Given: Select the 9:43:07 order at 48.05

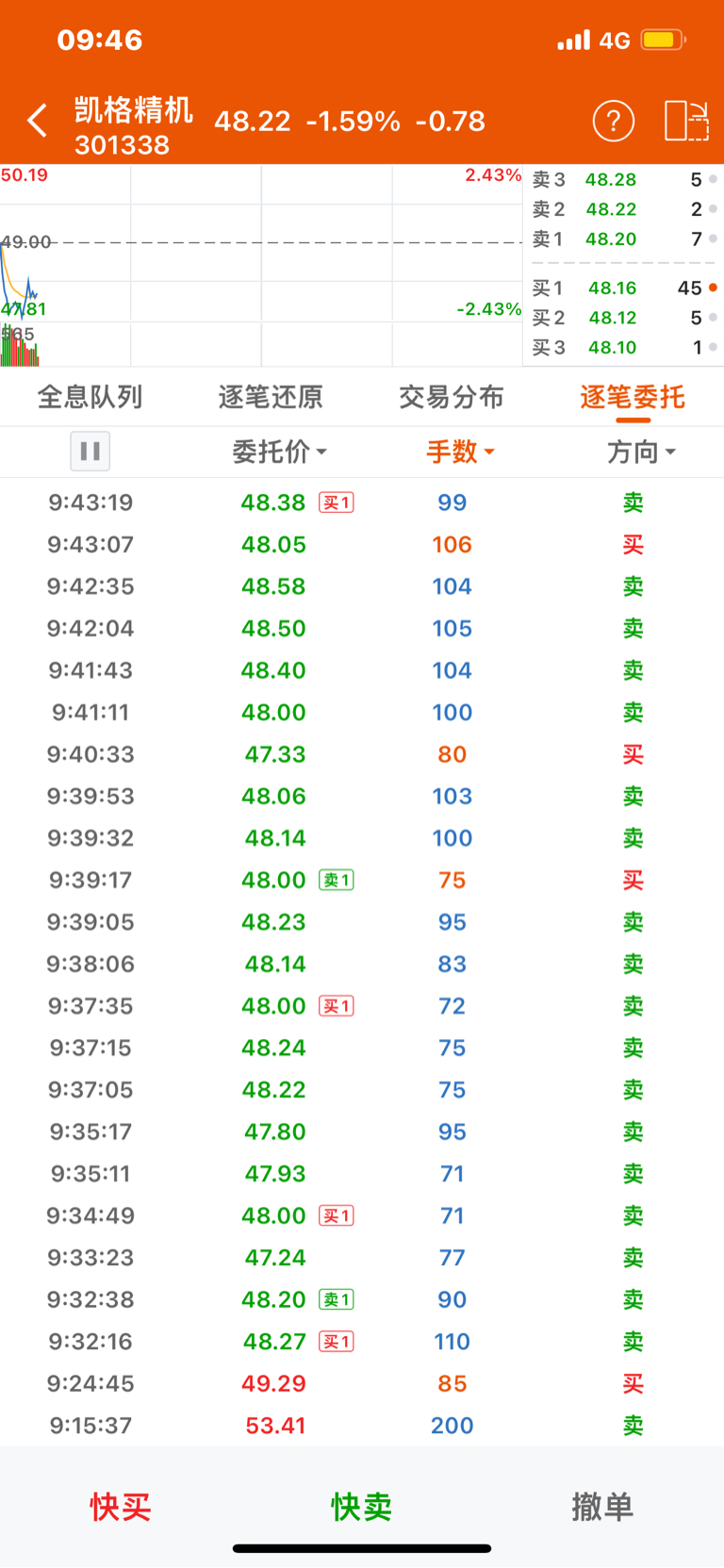Looking at the screenshot, I should 362,545.
